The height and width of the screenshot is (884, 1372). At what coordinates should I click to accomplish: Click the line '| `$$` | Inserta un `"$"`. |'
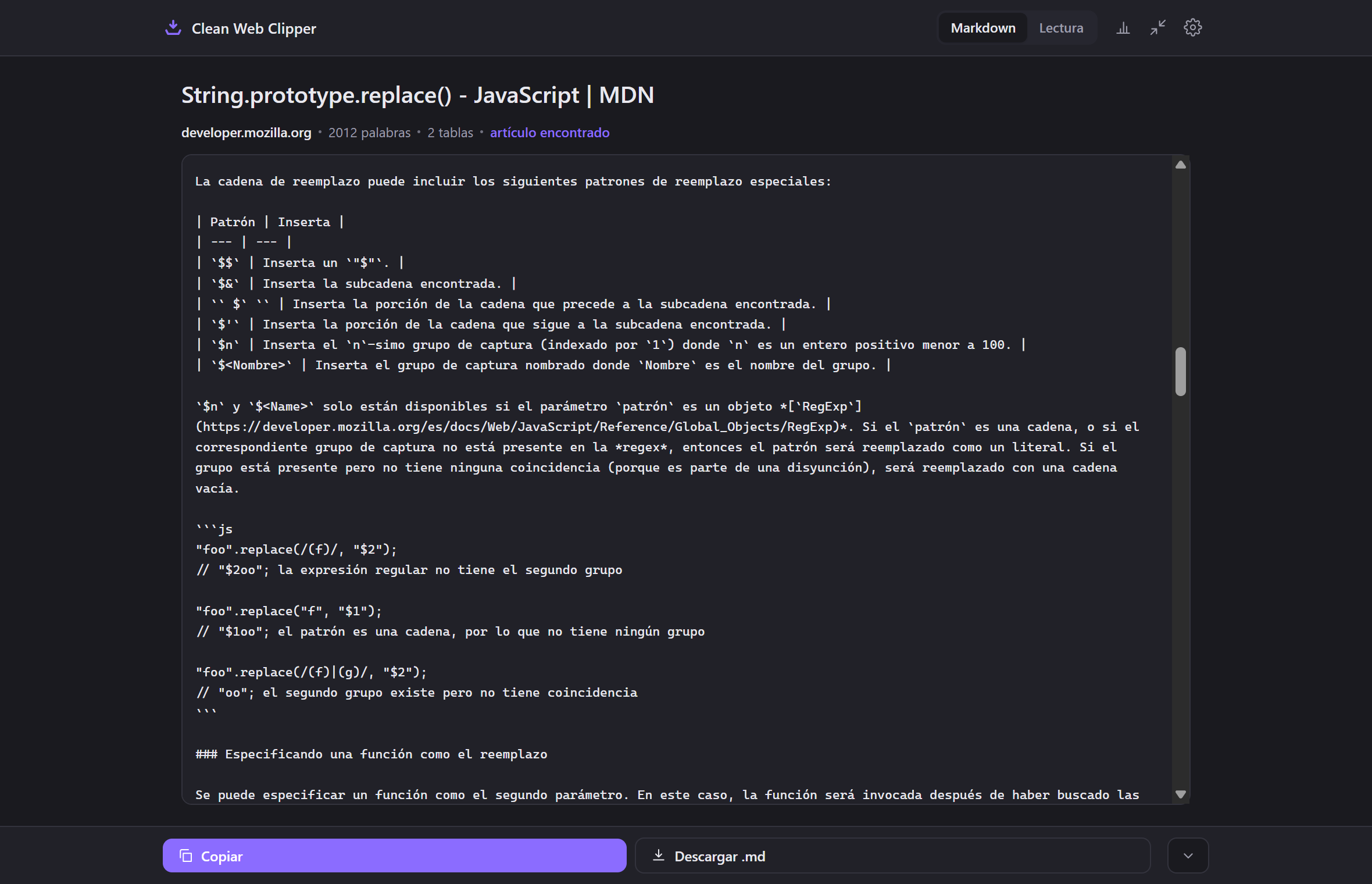point(299,263)
